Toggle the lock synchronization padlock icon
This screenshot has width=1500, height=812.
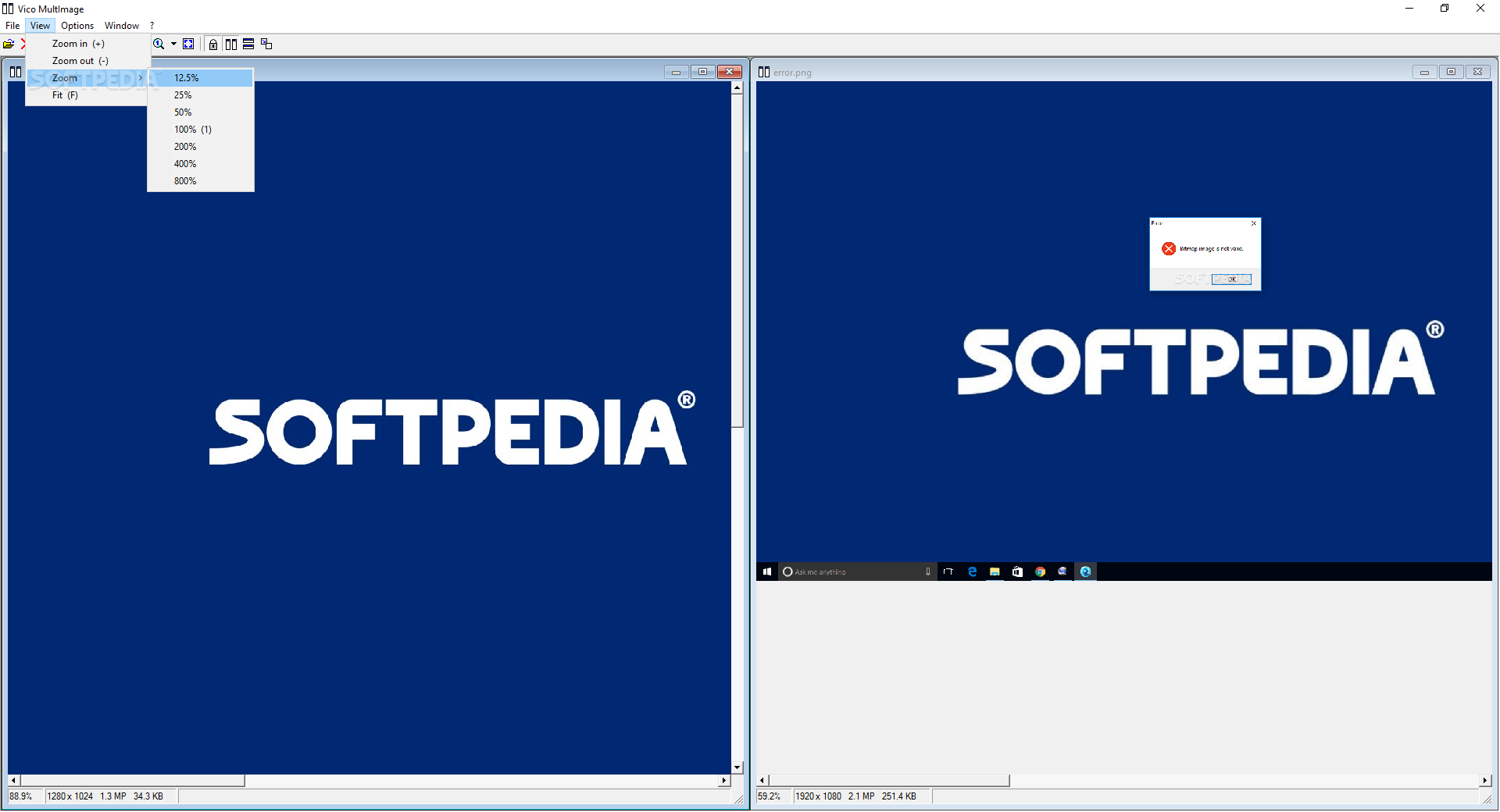213,44
